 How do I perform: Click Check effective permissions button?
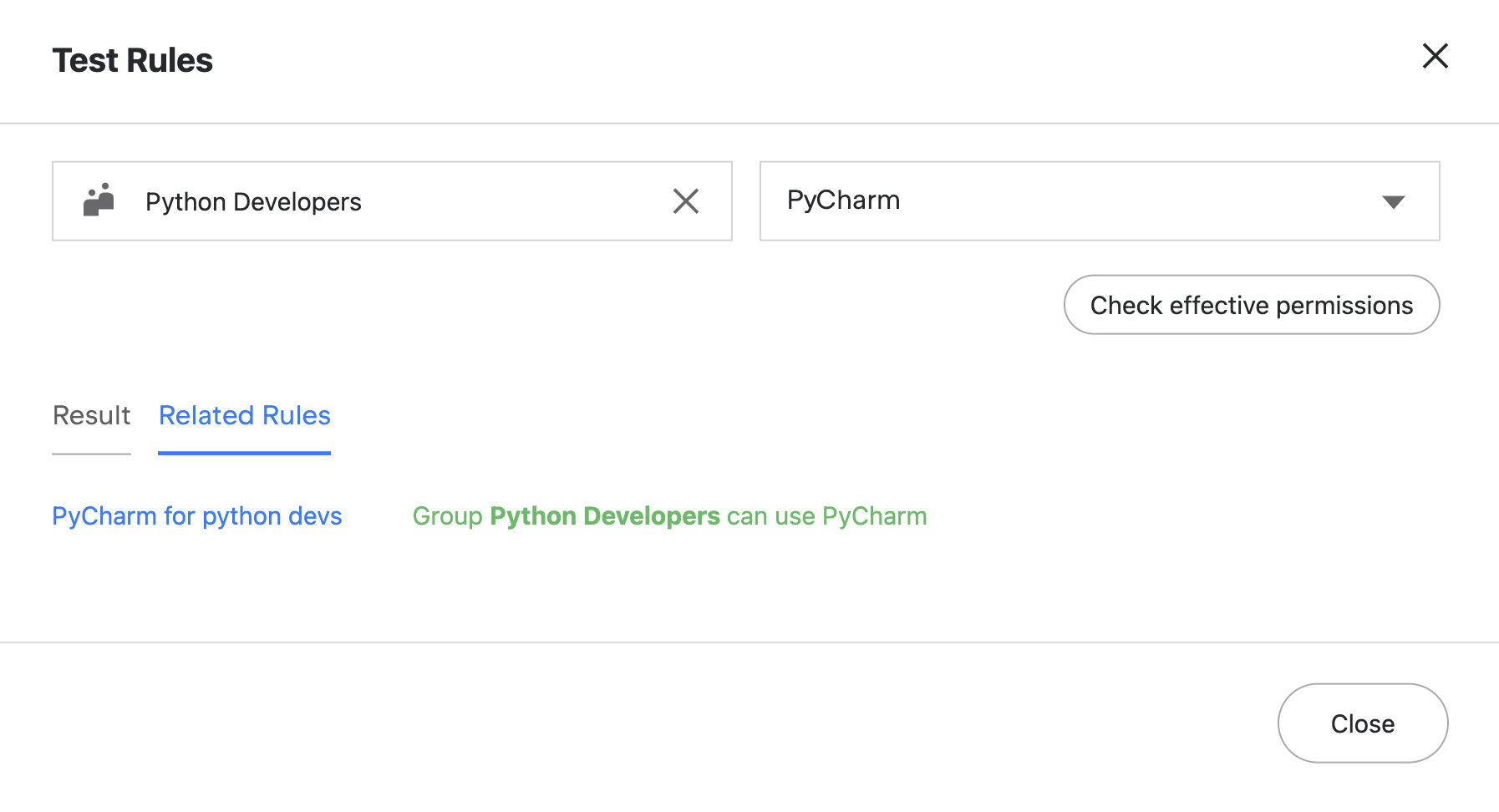tap(1251, 305)
